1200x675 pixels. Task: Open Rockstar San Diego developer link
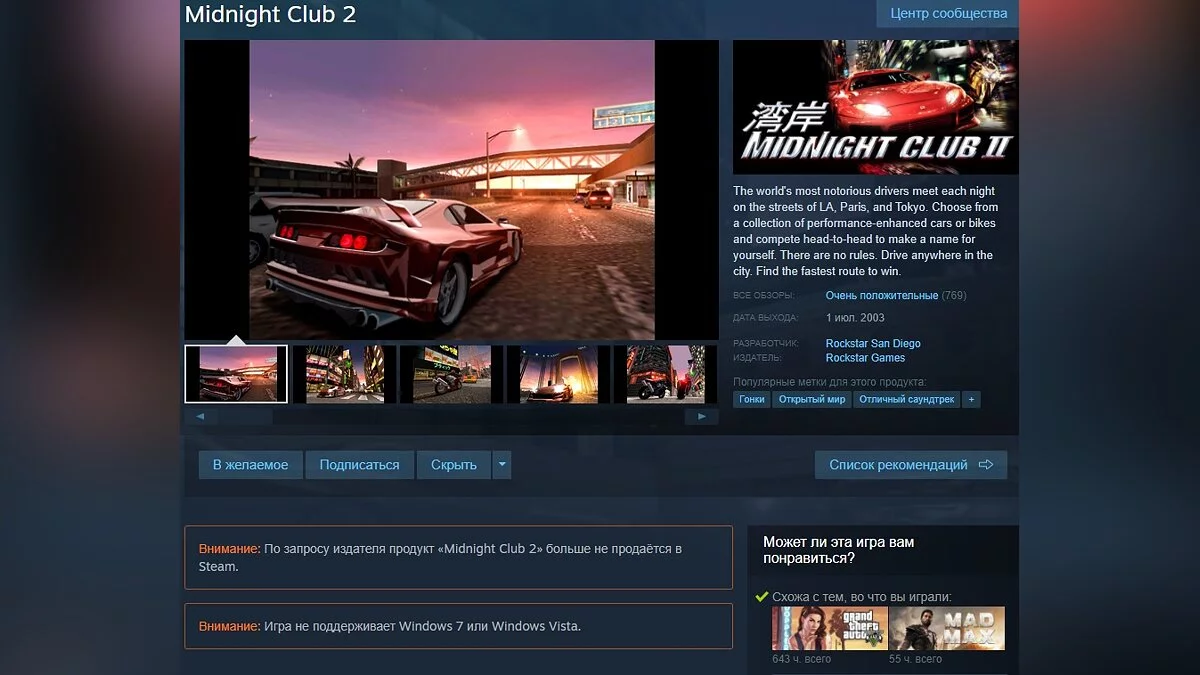click(873, 343)
